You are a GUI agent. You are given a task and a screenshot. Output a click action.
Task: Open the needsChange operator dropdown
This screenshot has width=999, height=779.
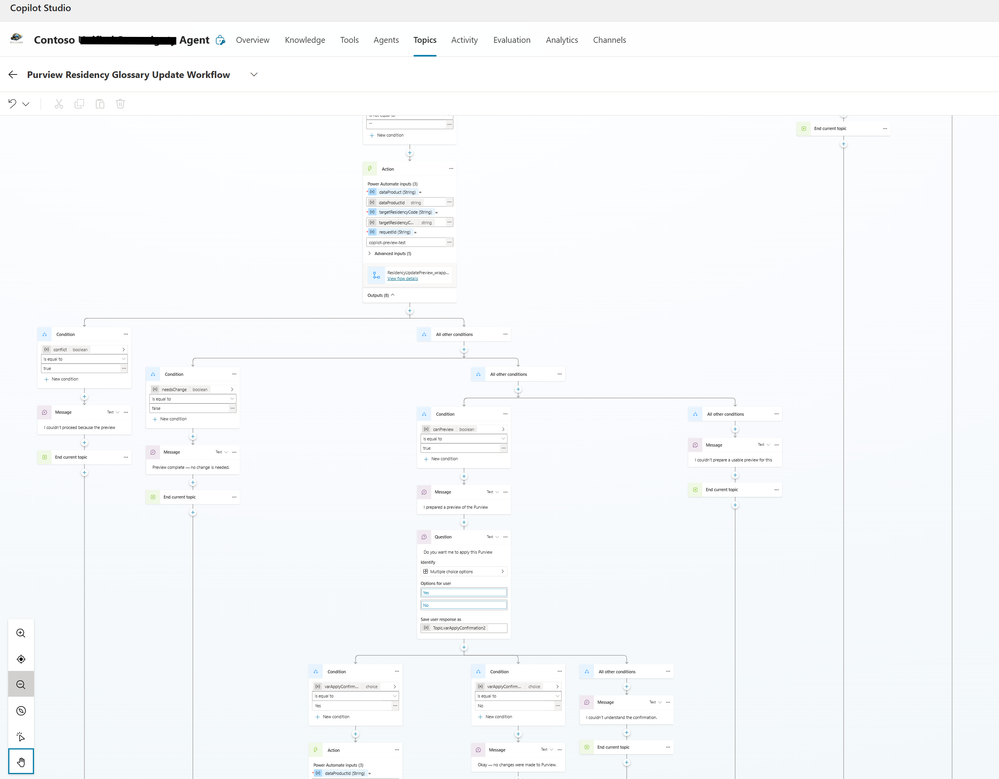pyautogui.click(x=192, y=399)
